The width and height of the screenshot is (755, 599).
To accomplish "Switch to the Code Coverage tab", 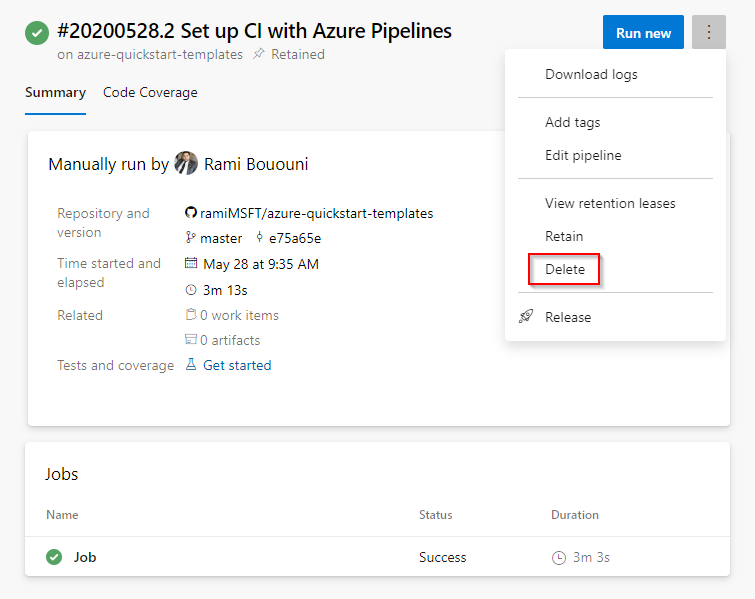I will [x=150, y=92].
